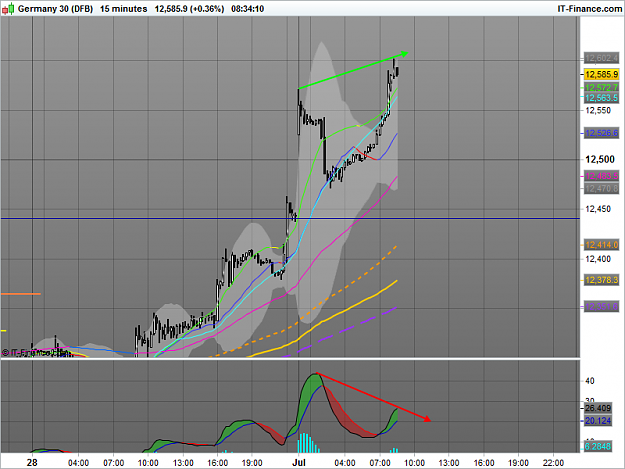This screenshot has width=625, height=469.
Task: Click the 04:00 label following the 28 date
Action: point(79,463)
